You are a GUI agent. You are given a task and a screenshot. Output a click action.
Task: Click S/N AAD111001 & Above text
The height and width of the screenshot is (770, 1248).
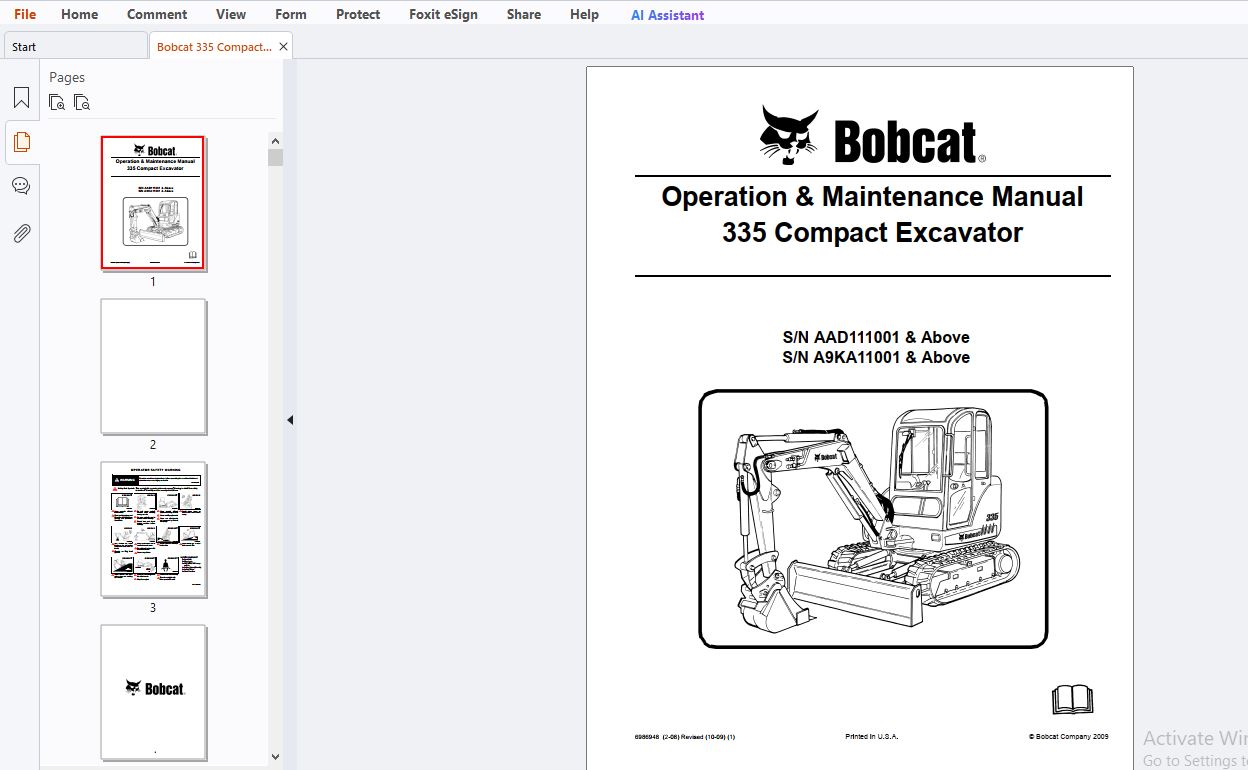(876, 337)
